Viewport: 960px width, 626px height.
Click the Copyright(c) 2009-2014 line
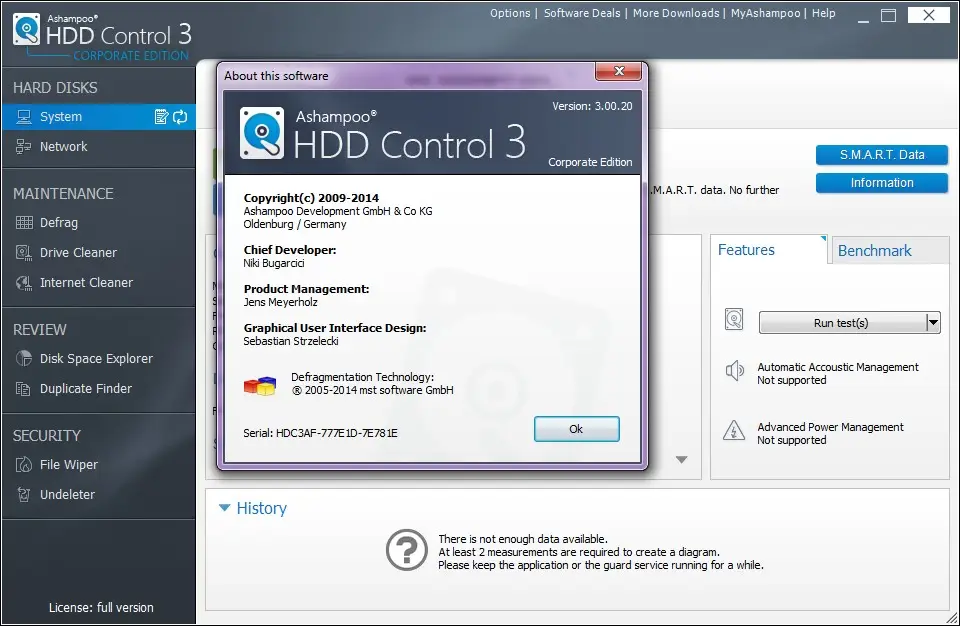tap(311, 198)
